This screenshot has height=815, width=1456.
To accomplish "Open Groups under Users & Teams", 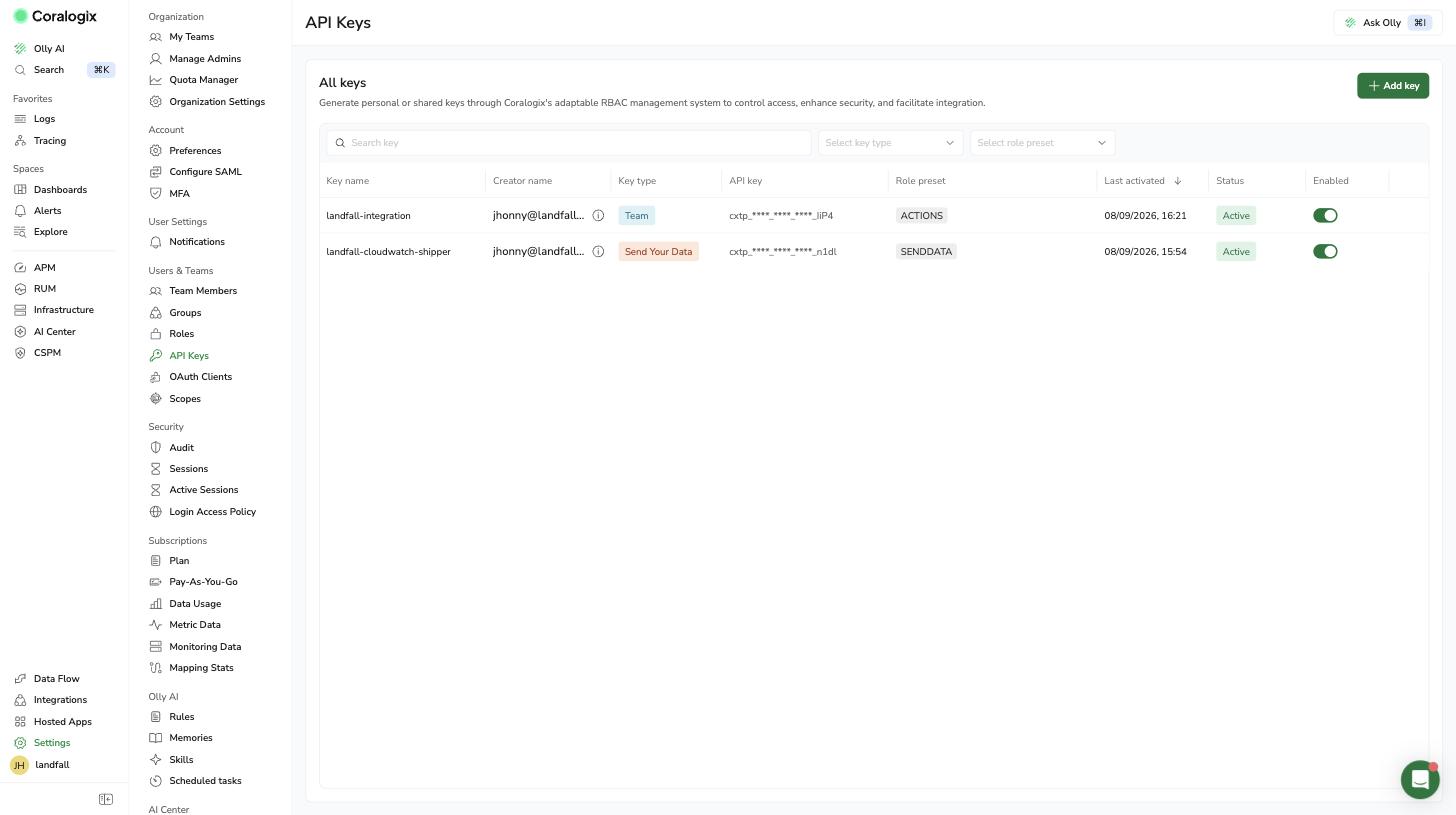I will coord(175,313).
